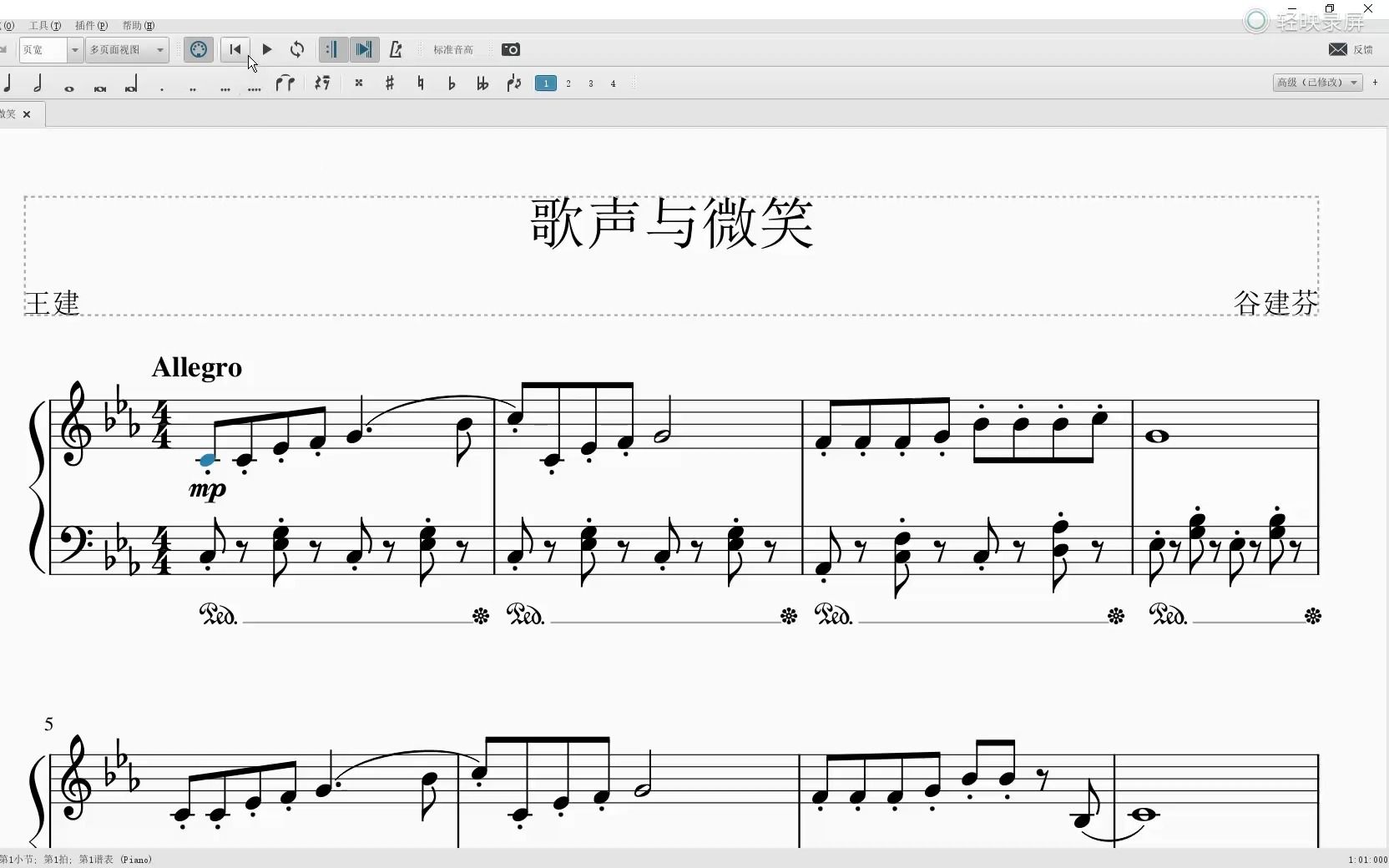
Task: Select pedal marking under measure four
Action: pos(1169,615)
